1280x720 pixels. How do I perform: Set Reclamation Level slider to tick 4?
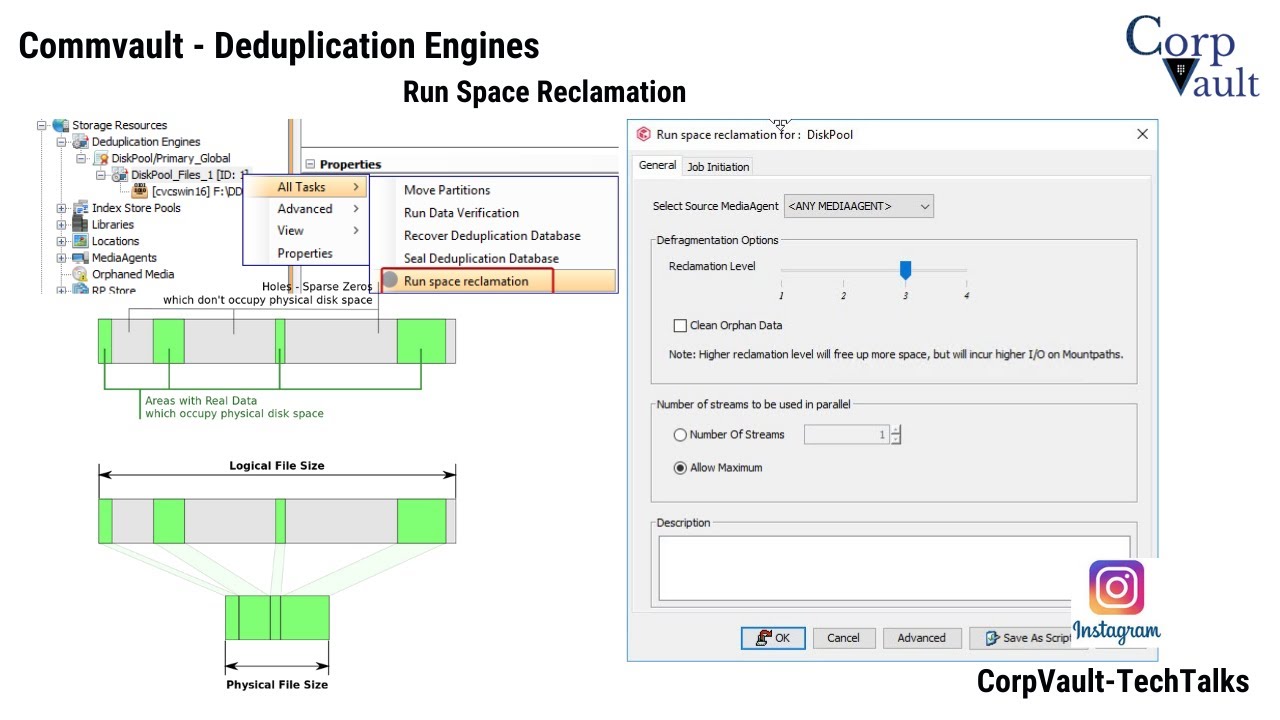click(x=966, y=270)
